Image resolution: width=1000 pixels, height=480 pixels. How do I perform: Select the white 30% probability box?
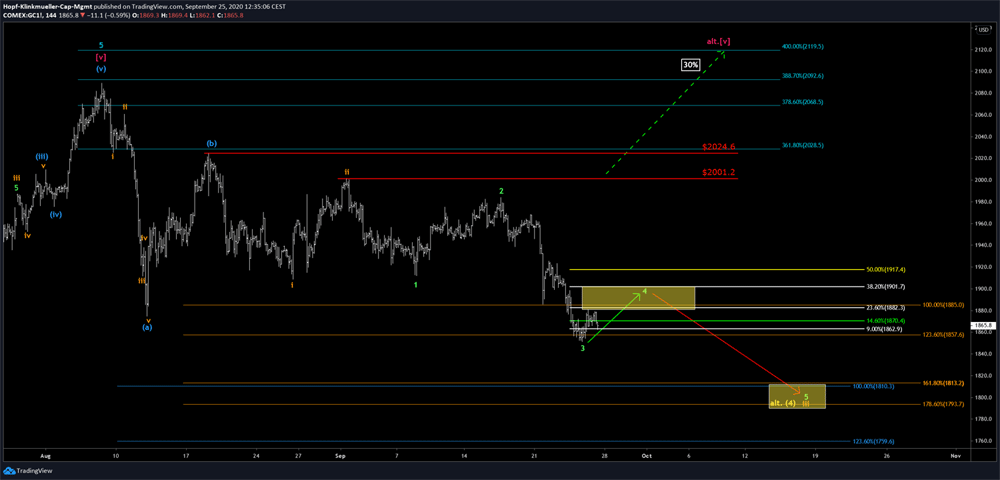[x=690, y=65]
